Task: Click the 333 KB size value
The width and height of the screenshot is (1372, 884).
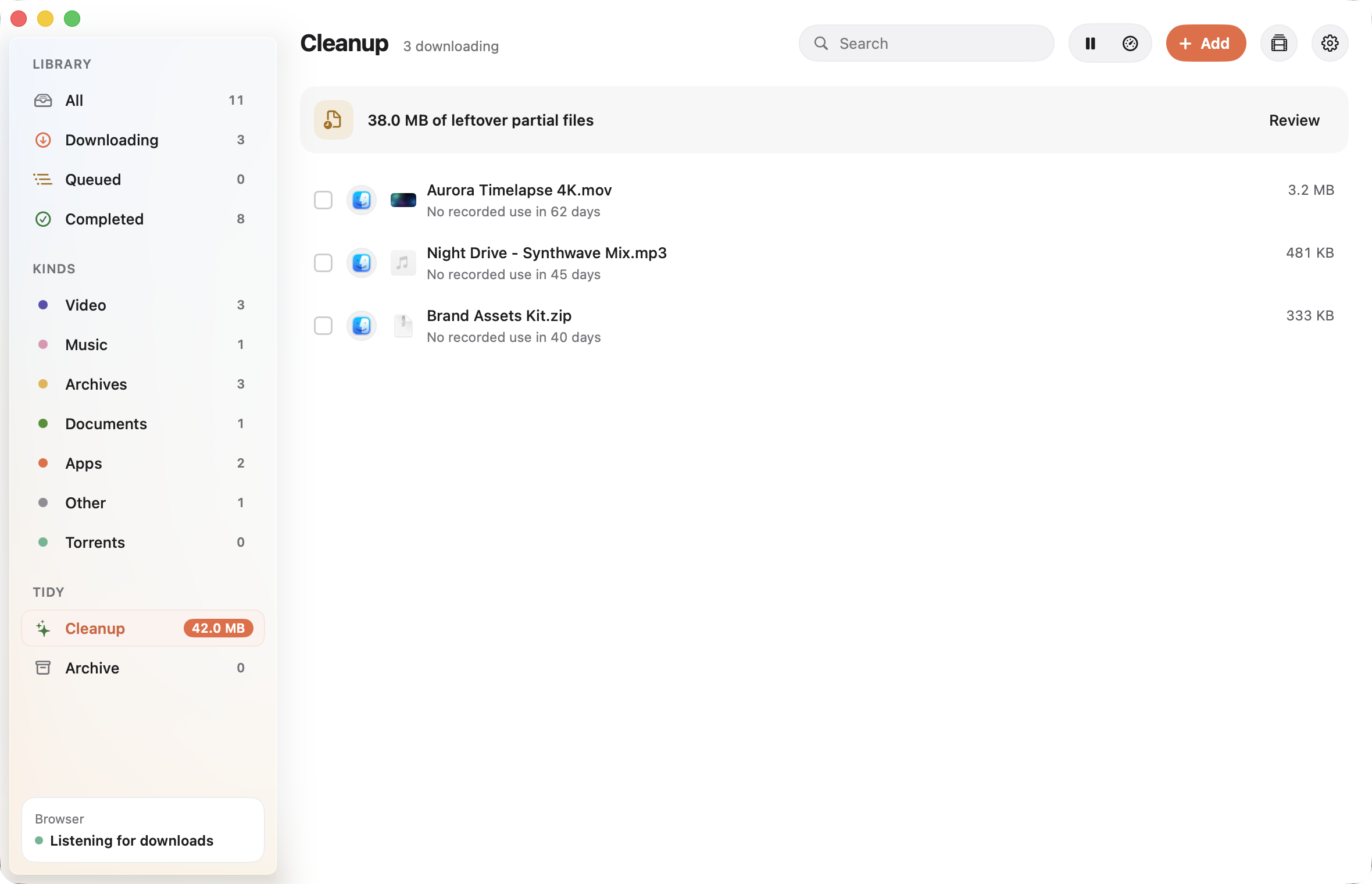Action: 1310,316
